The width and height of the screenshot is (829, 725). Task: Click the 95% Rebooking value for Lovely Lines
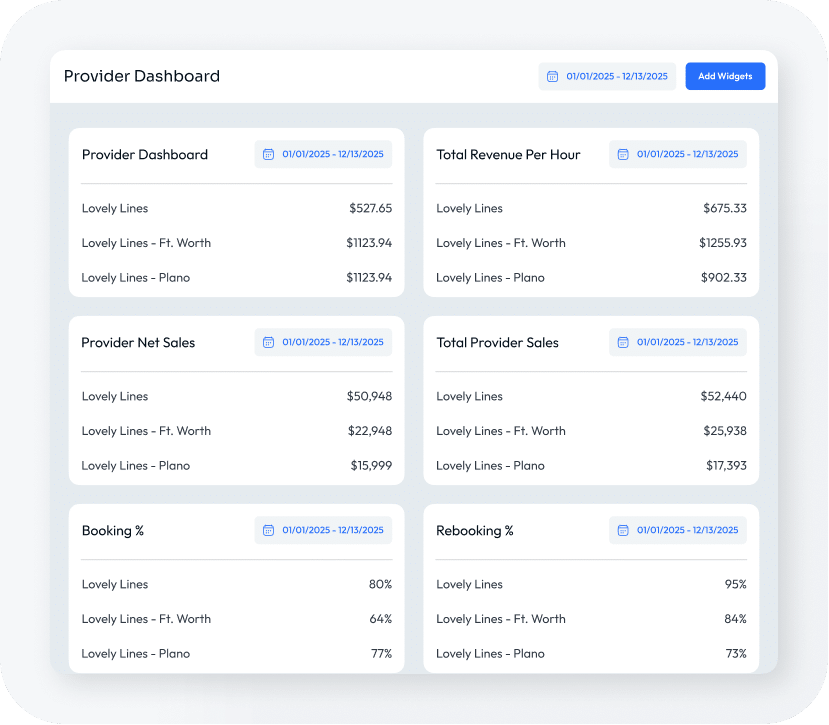[x=736, y=584]
